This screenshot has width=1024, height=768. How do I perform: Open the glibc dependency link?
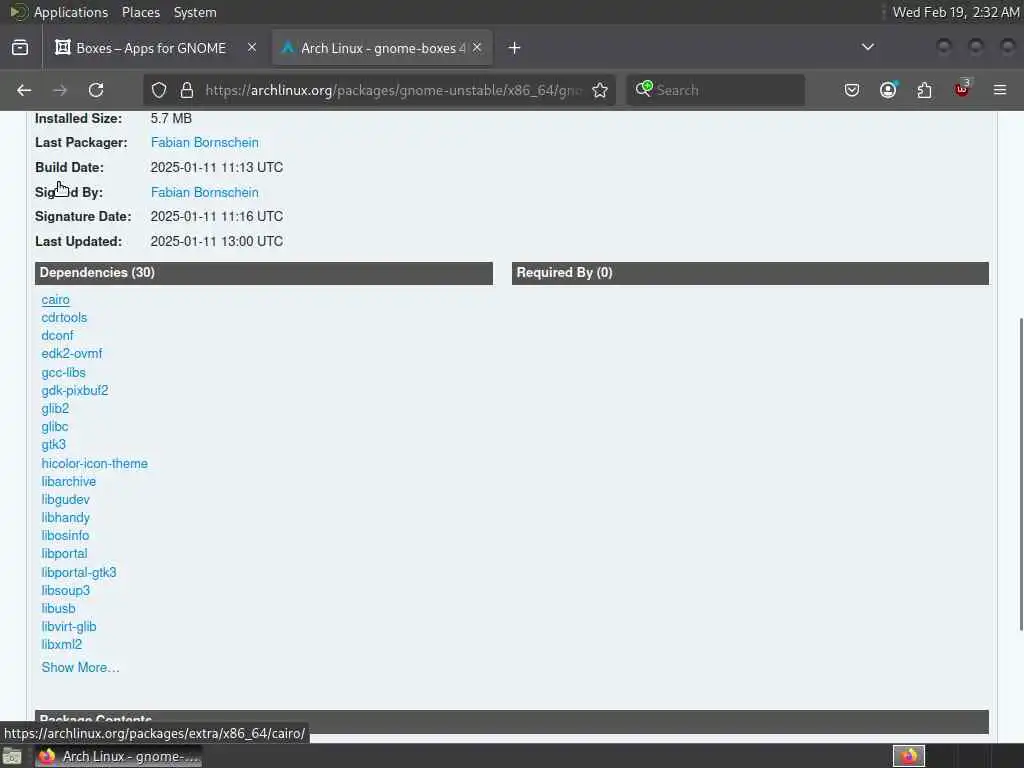(x=55, y=426)
